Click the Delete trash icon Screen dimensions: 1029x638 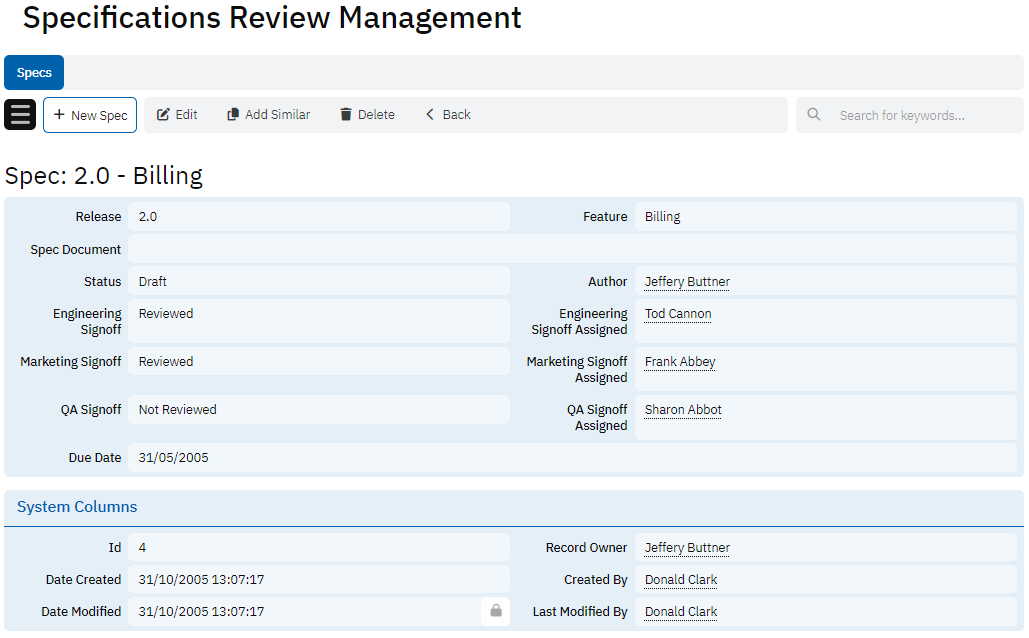pyautogui.click(x=346, y=115)
